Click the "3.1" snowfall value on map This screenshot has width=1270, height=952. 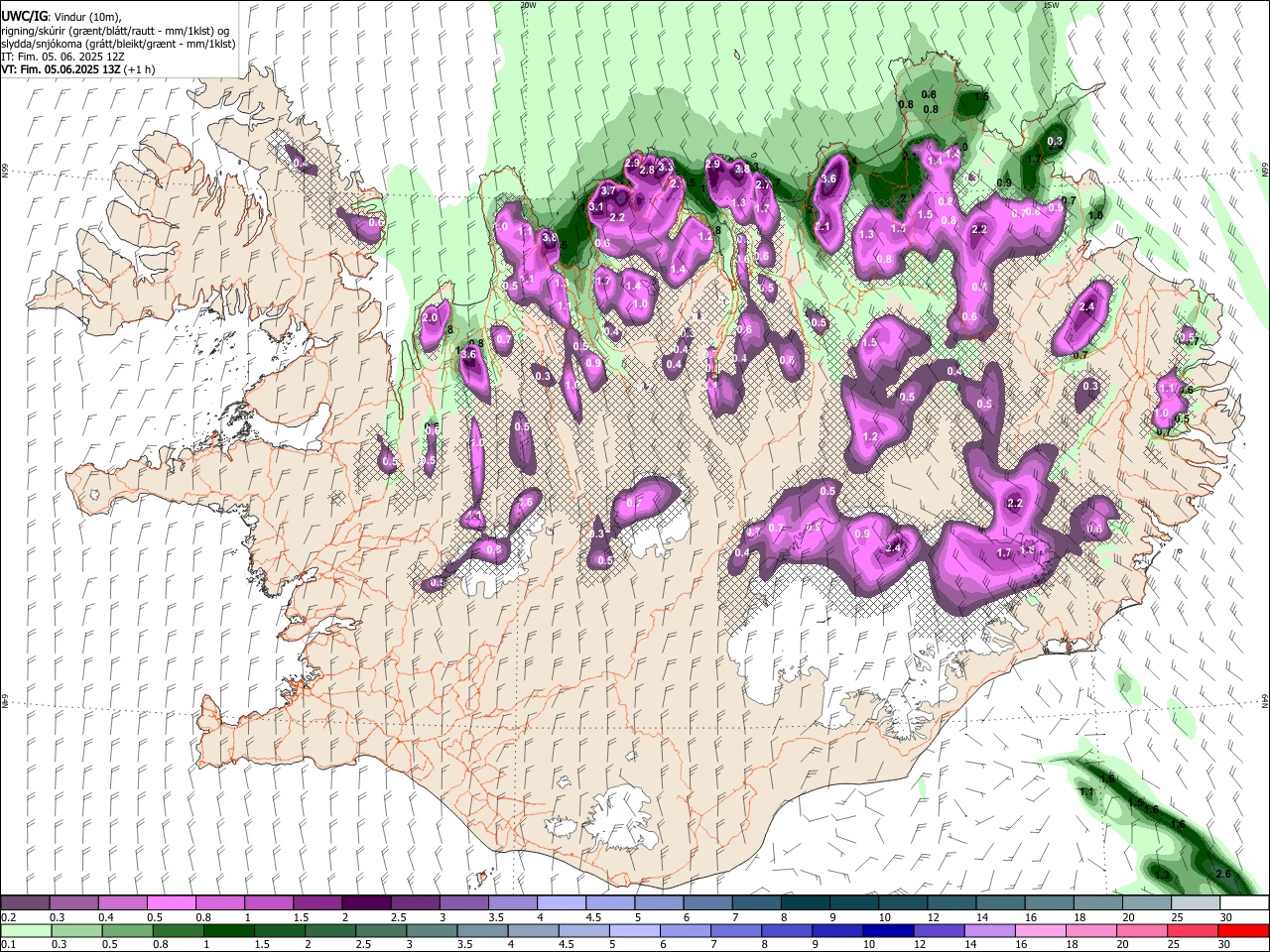click(596, 207)
